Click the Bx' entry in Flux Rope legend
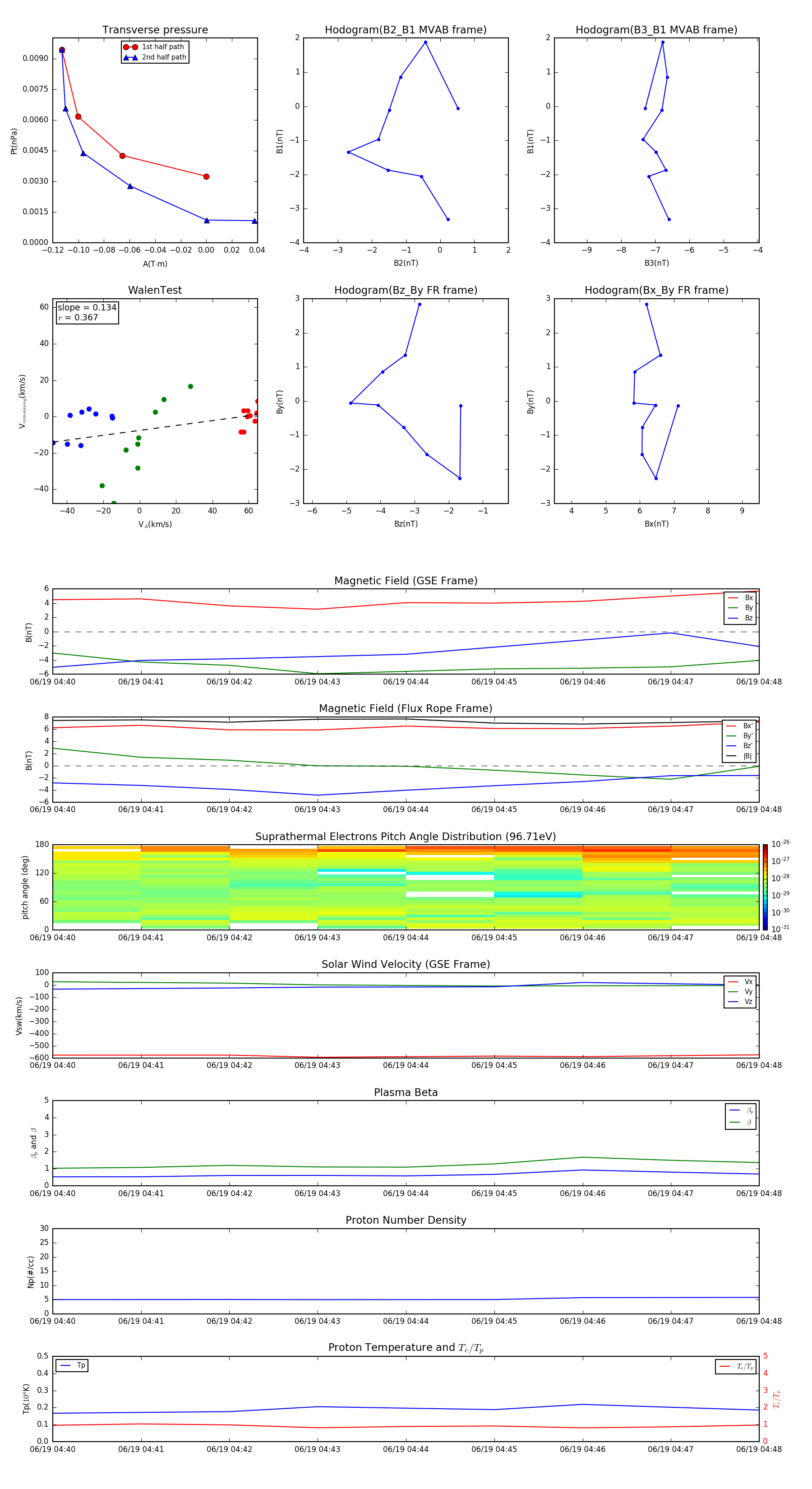Viewport: 812px width, 1489px height. click(x=739, y=726)
